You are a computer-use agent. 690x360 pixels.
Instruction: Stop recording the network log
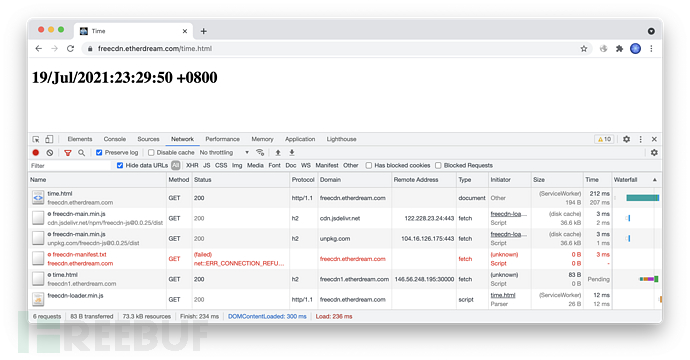click(x=36, y=153)
